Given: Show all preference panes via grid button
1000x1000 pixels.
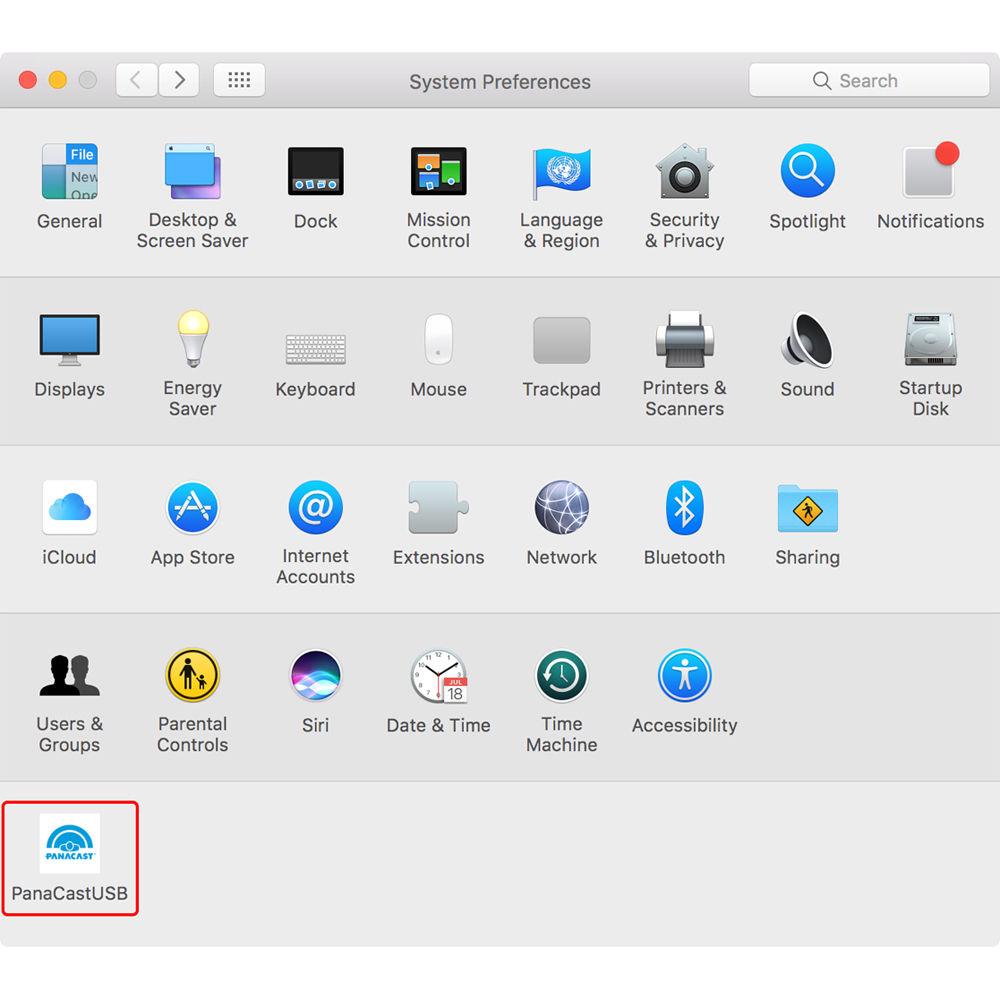Looking at the screenshot, I should [239, 80].
